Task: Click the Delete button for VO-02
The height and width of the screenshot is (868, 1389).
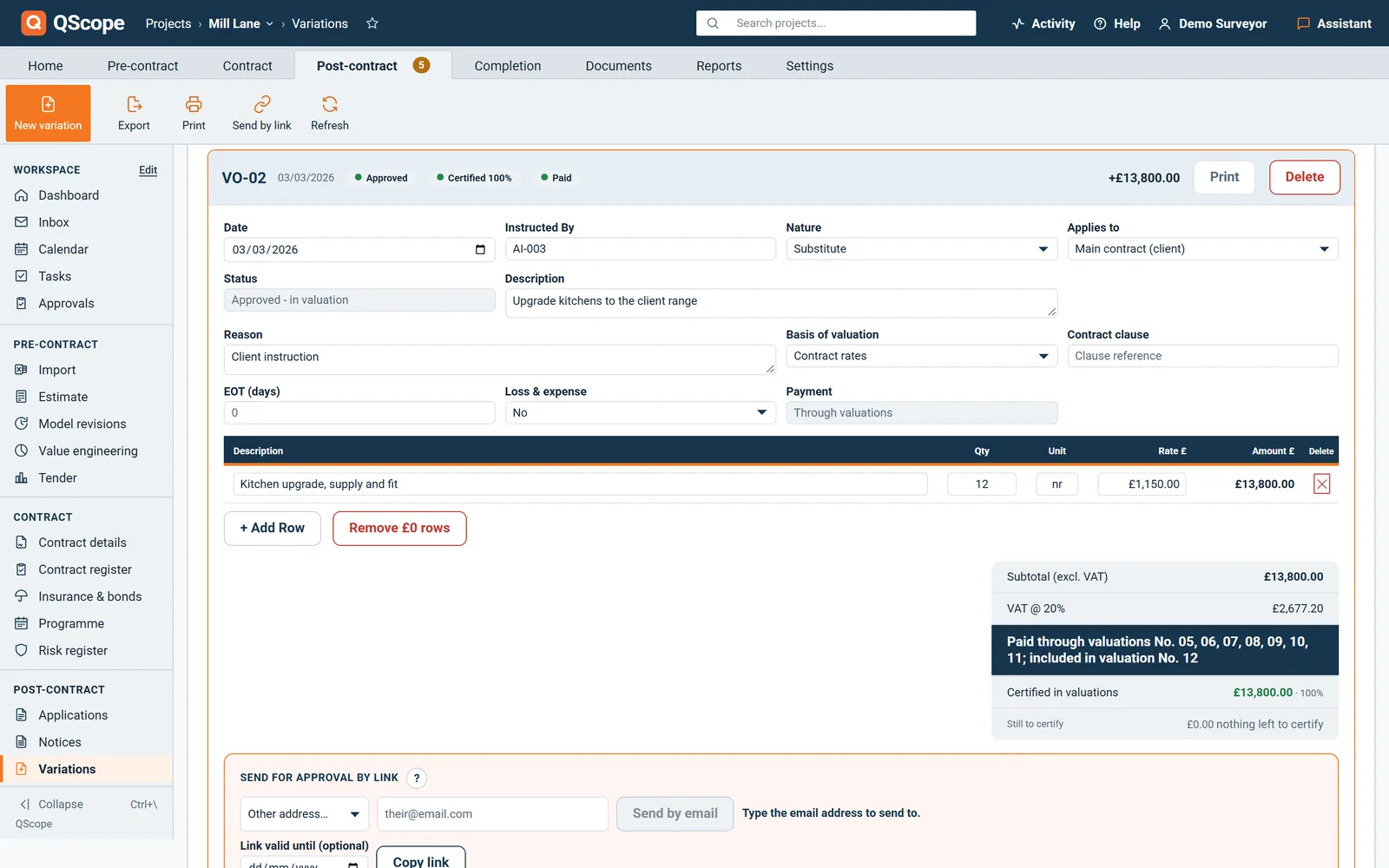Action: pos(1304,177)
